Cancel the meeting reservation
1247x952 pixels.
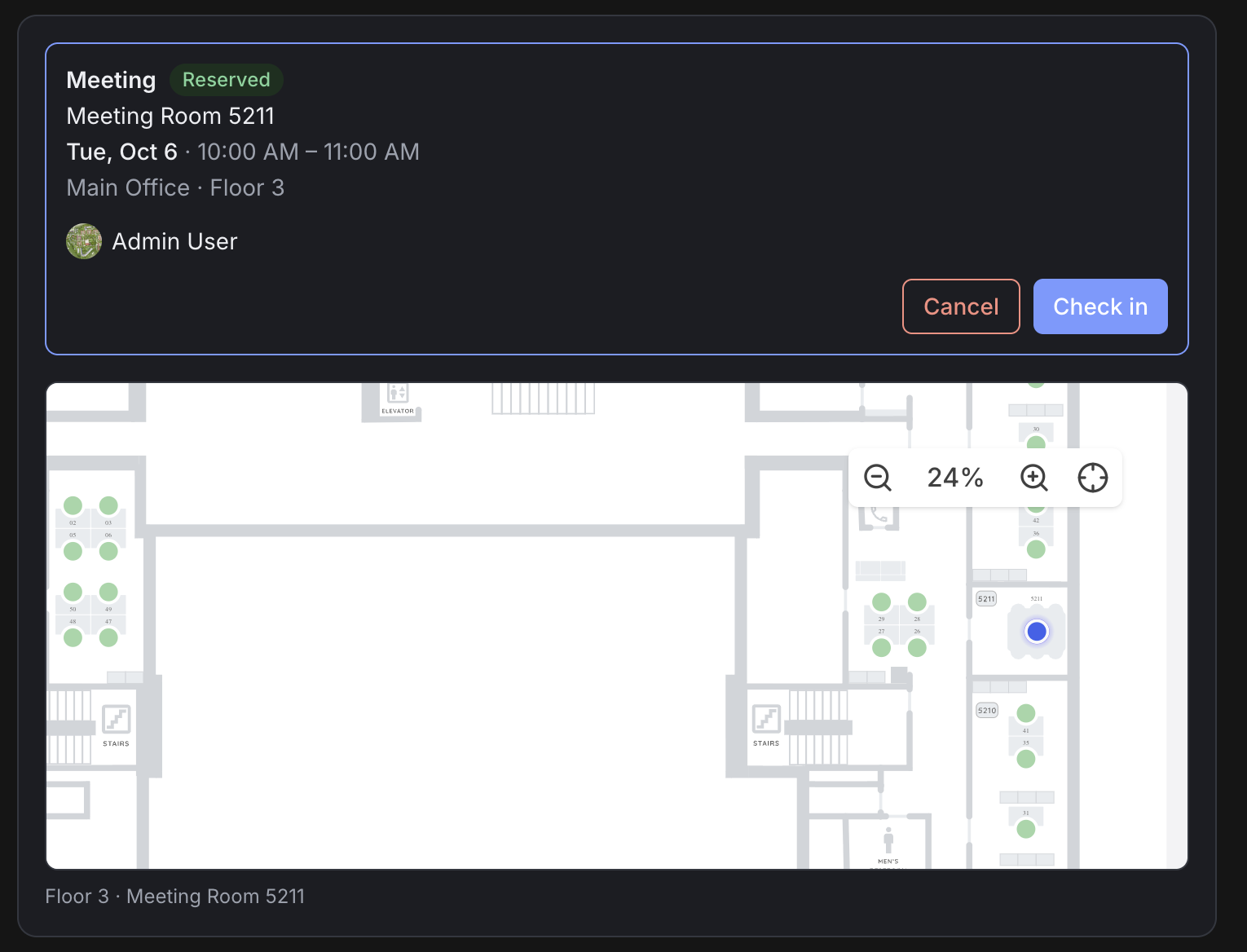961,306
